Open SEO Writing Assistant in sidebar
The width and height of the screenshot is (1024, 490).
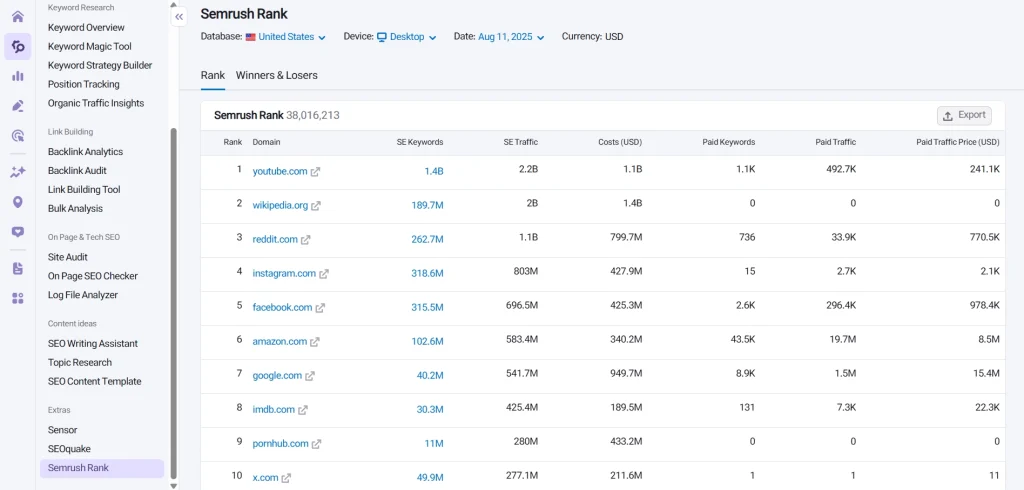(93, 344)
